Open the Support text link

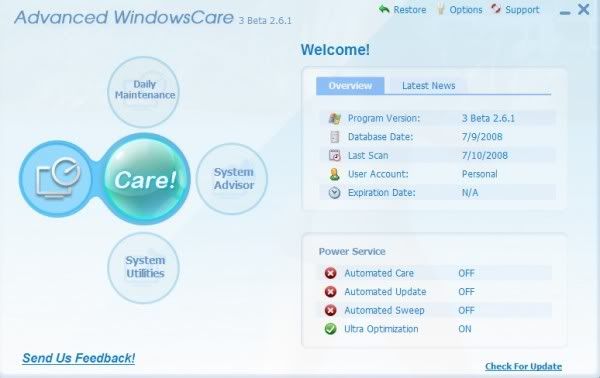(x=522, y=10)
